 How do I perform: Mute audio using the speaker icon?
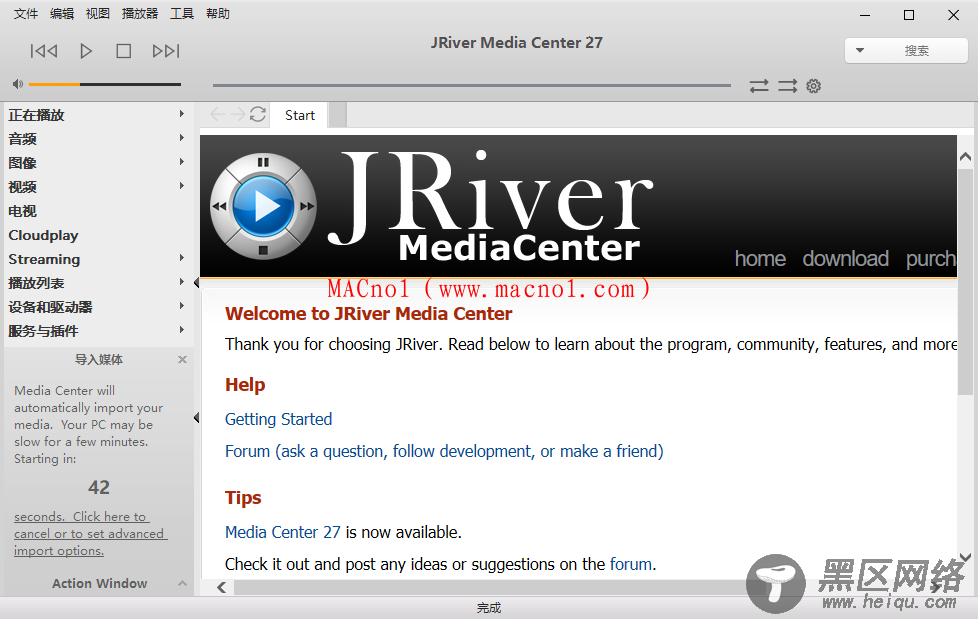coord(17,84)
